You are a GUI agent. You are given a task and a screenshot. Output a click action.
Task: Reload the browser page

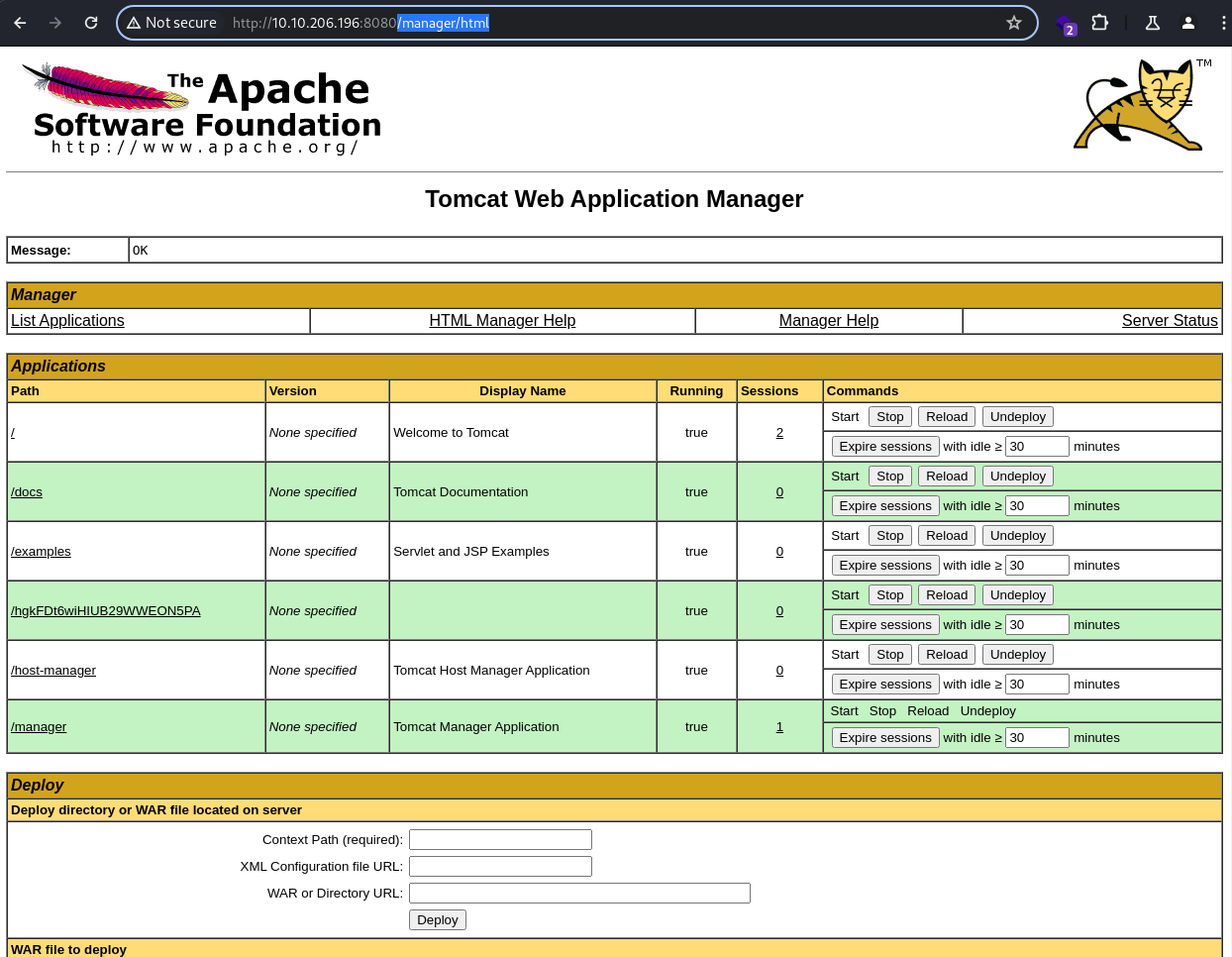(x=91, y=23)
